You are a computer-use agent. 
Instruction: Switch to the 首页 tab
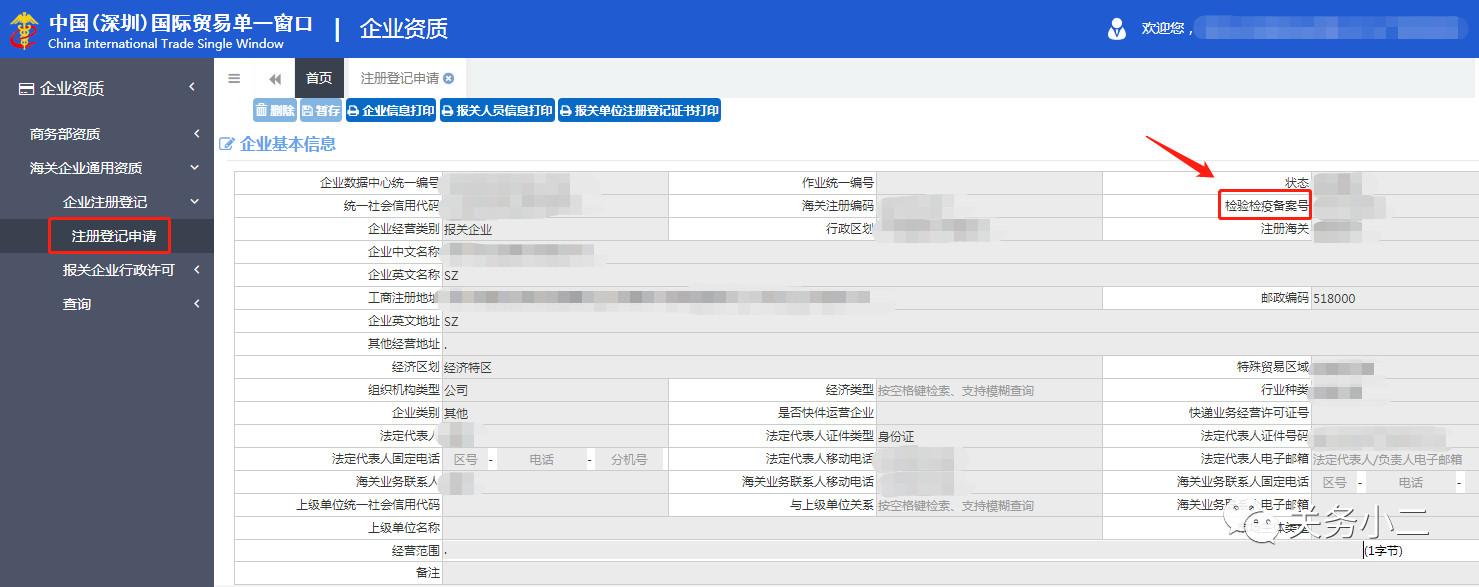319,78
